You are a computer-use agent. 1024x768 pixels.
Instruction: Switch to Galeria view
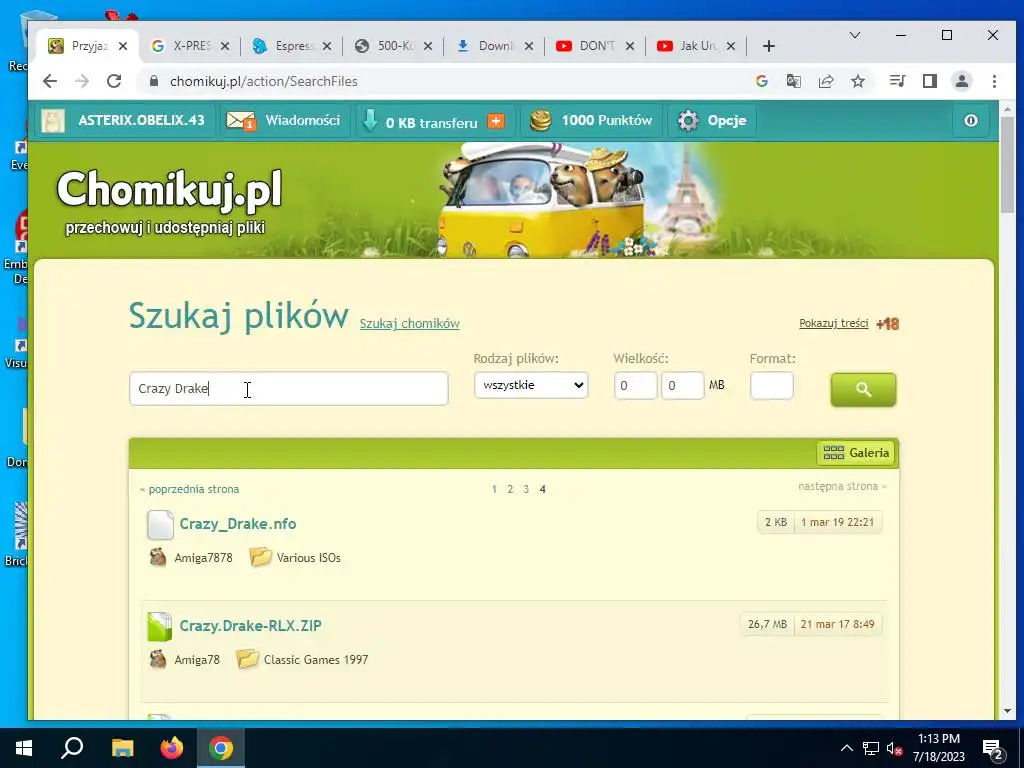pyautogui.click(x=856, y=453)
